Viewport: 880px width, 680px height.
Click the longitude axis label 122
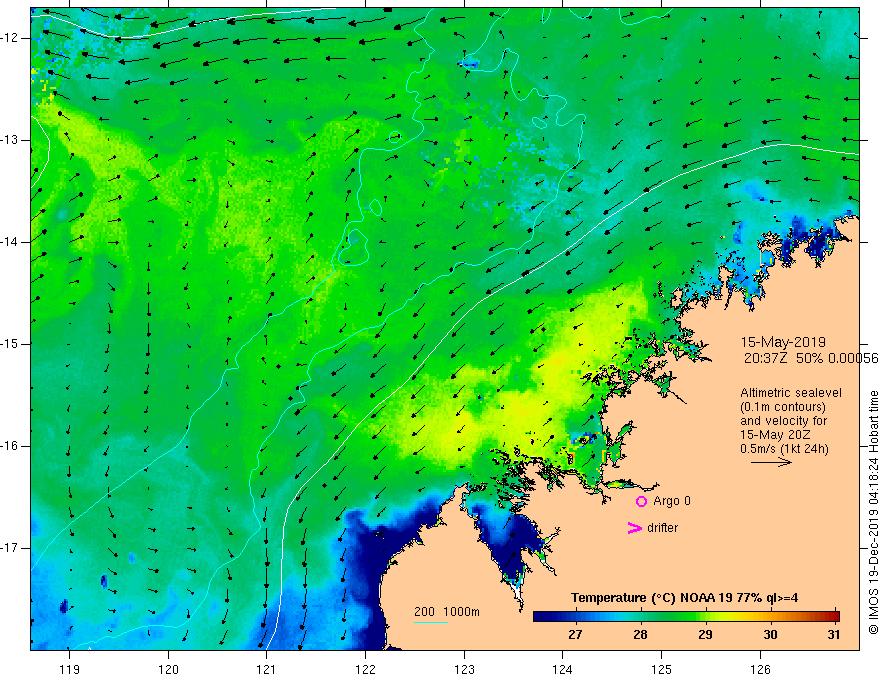tap(365, 669)
